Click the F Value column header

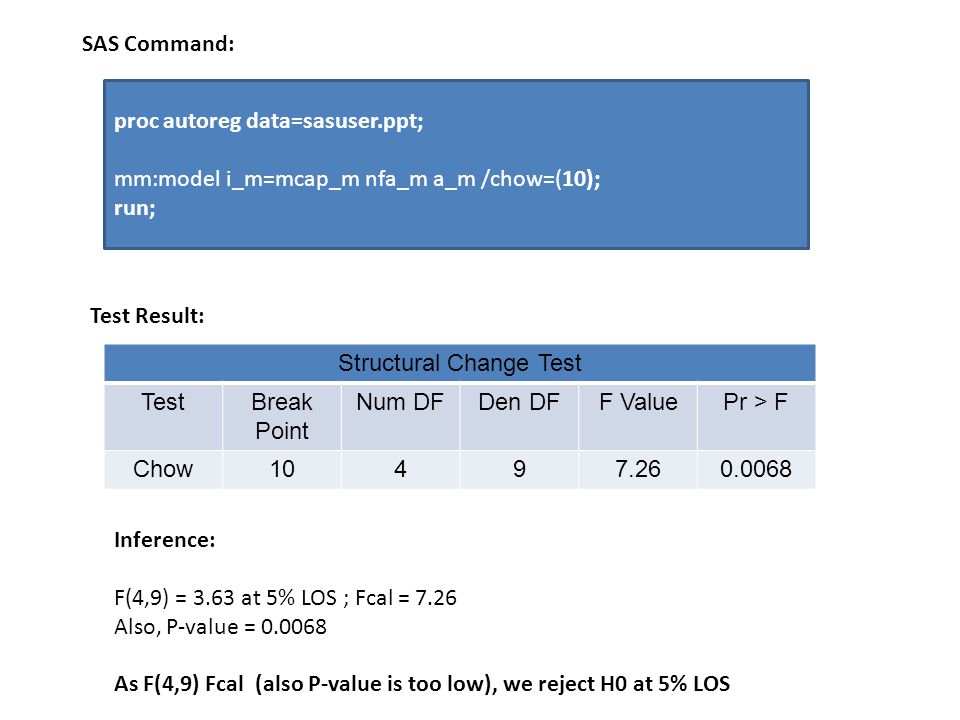[638, 417]
